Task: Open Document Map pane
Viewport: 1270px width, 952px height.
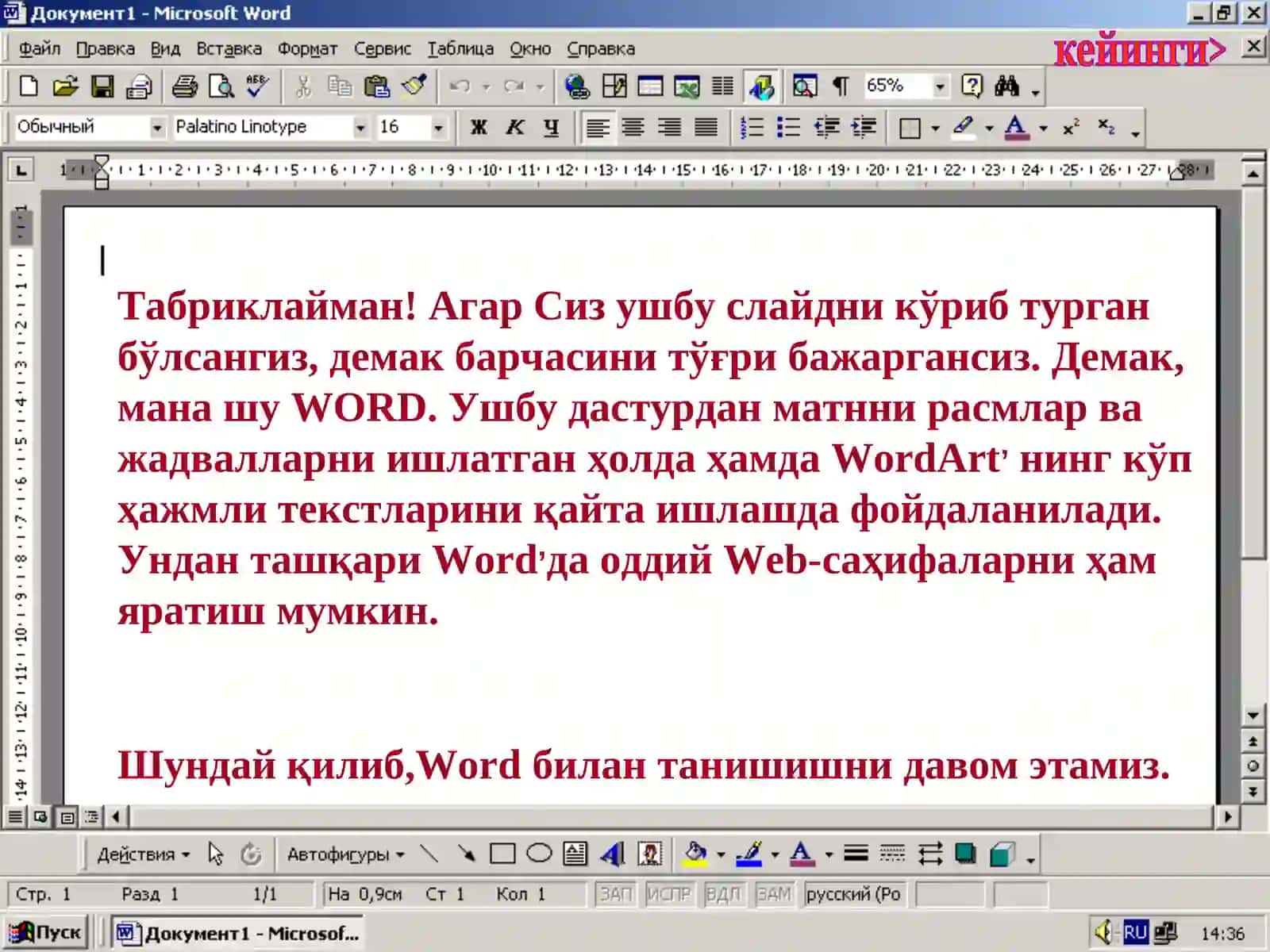Action: click(x=804, y=86)
